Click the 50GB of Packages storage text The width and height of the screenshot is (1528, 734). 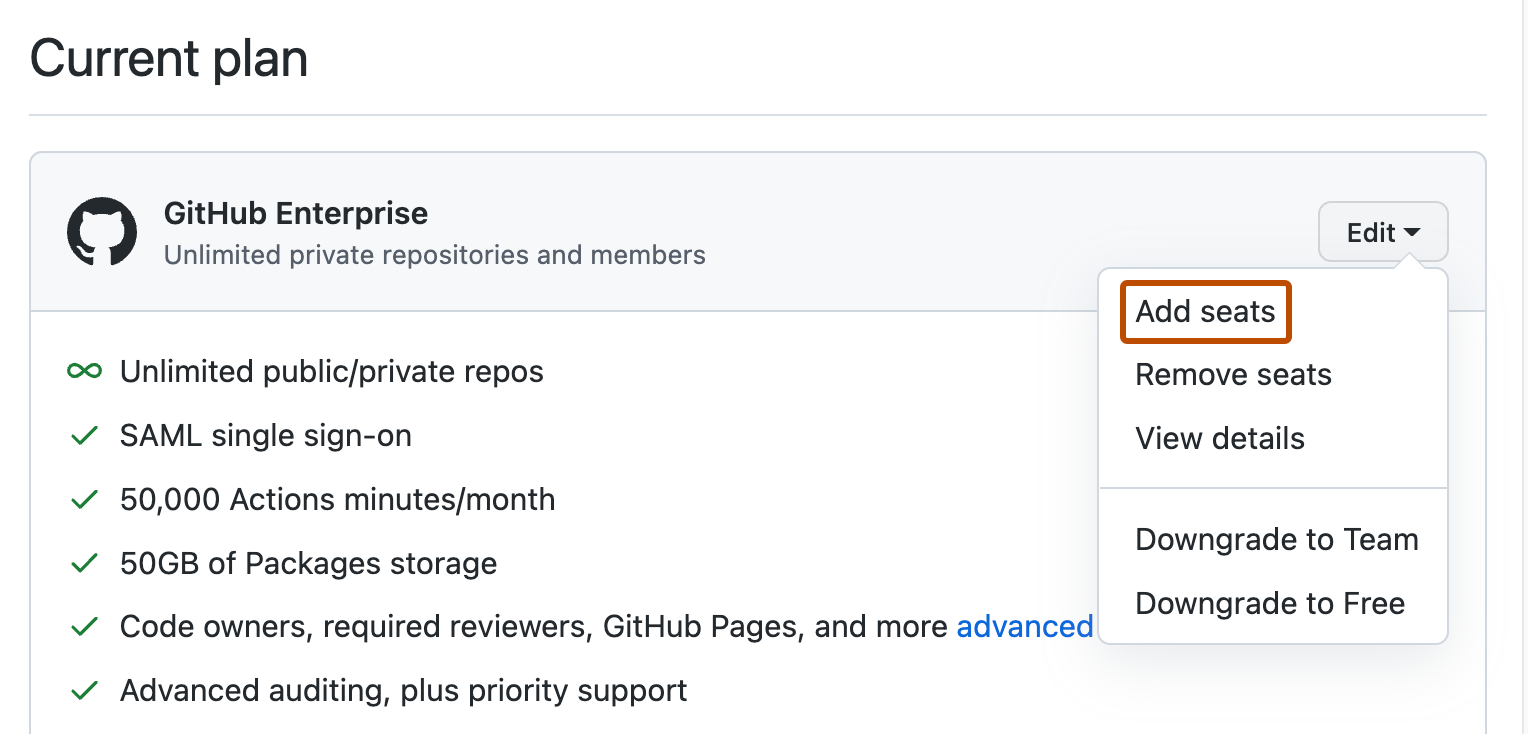click(x=308, y=564)
